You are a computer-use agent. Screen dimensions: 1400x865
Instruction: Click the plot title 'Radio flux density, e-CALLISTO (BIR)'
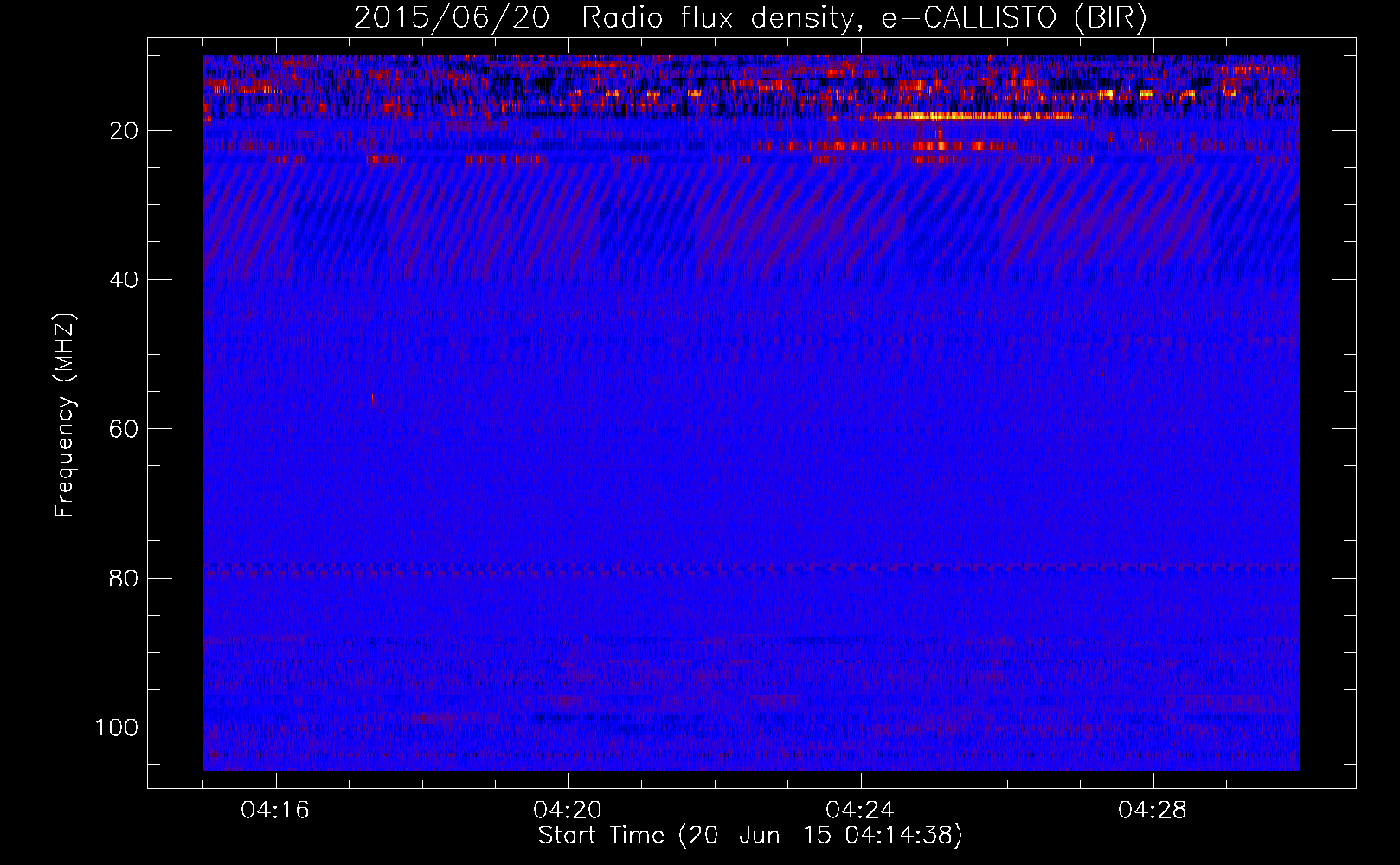(864, 17)
